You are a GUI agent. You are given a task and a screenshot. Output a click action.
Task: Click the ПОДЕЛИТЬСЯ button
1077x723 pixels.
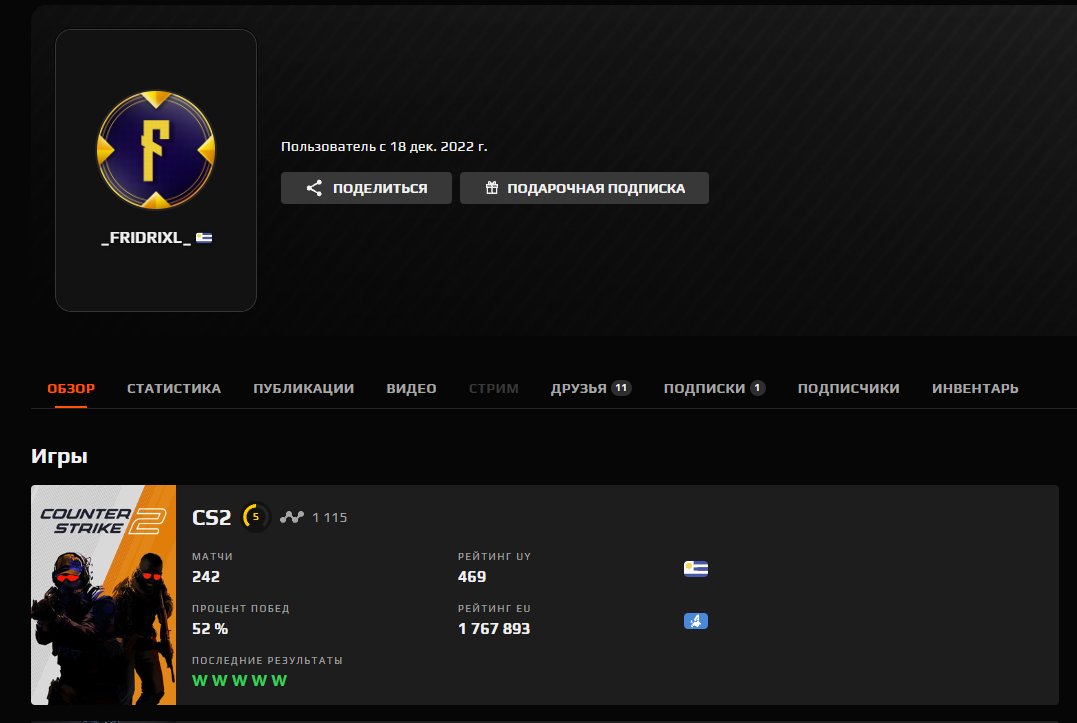coord(366,187)
